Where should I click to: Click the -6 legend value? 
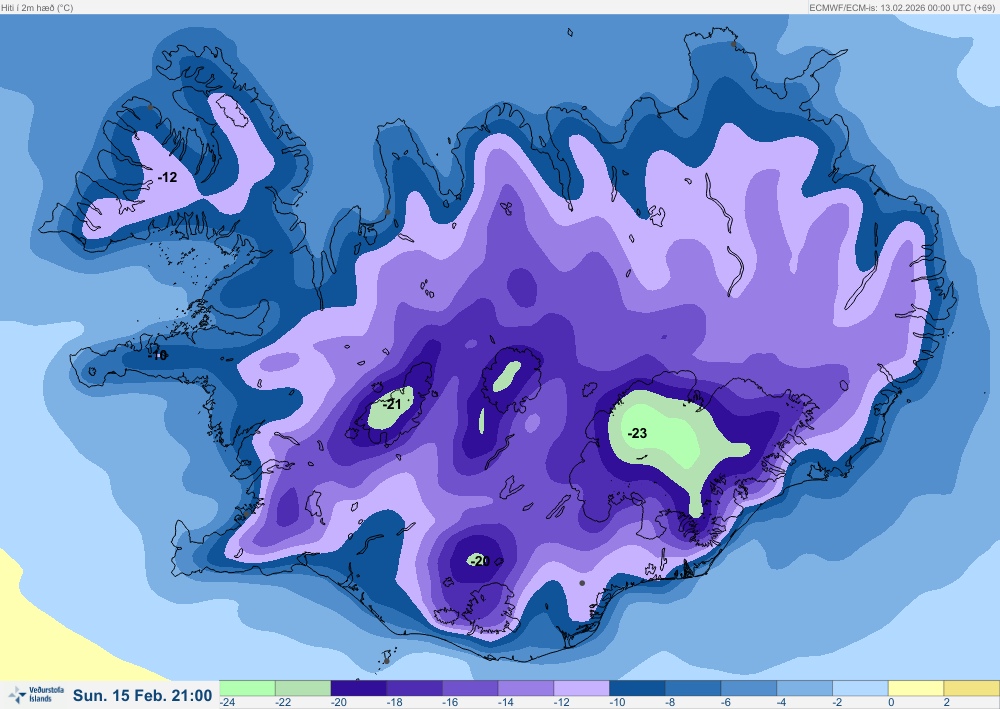[726, 703]
